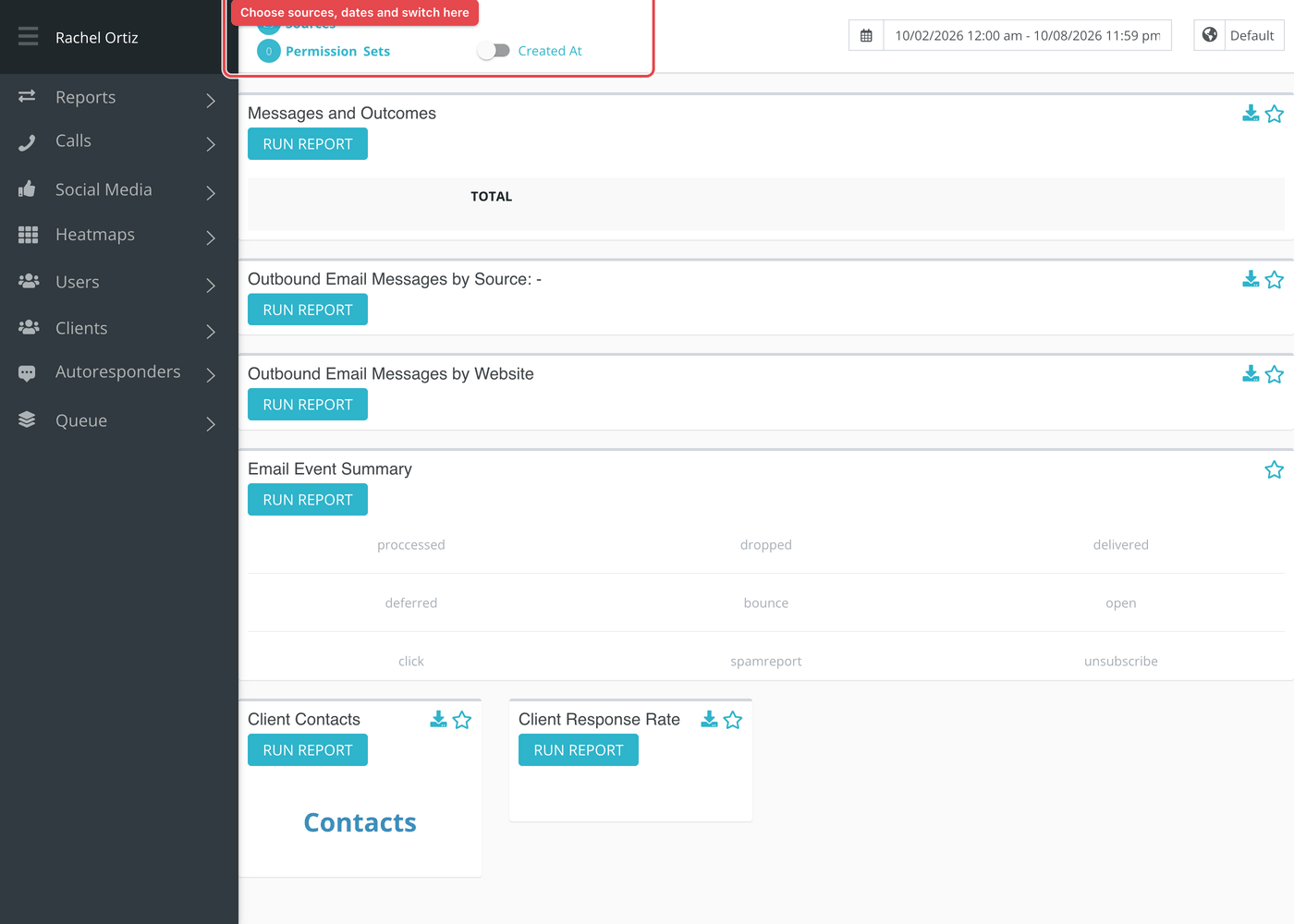This screenshot has height=924, width=1294.
Task: Click the Permission Sets link
Action: pos(337,52)
